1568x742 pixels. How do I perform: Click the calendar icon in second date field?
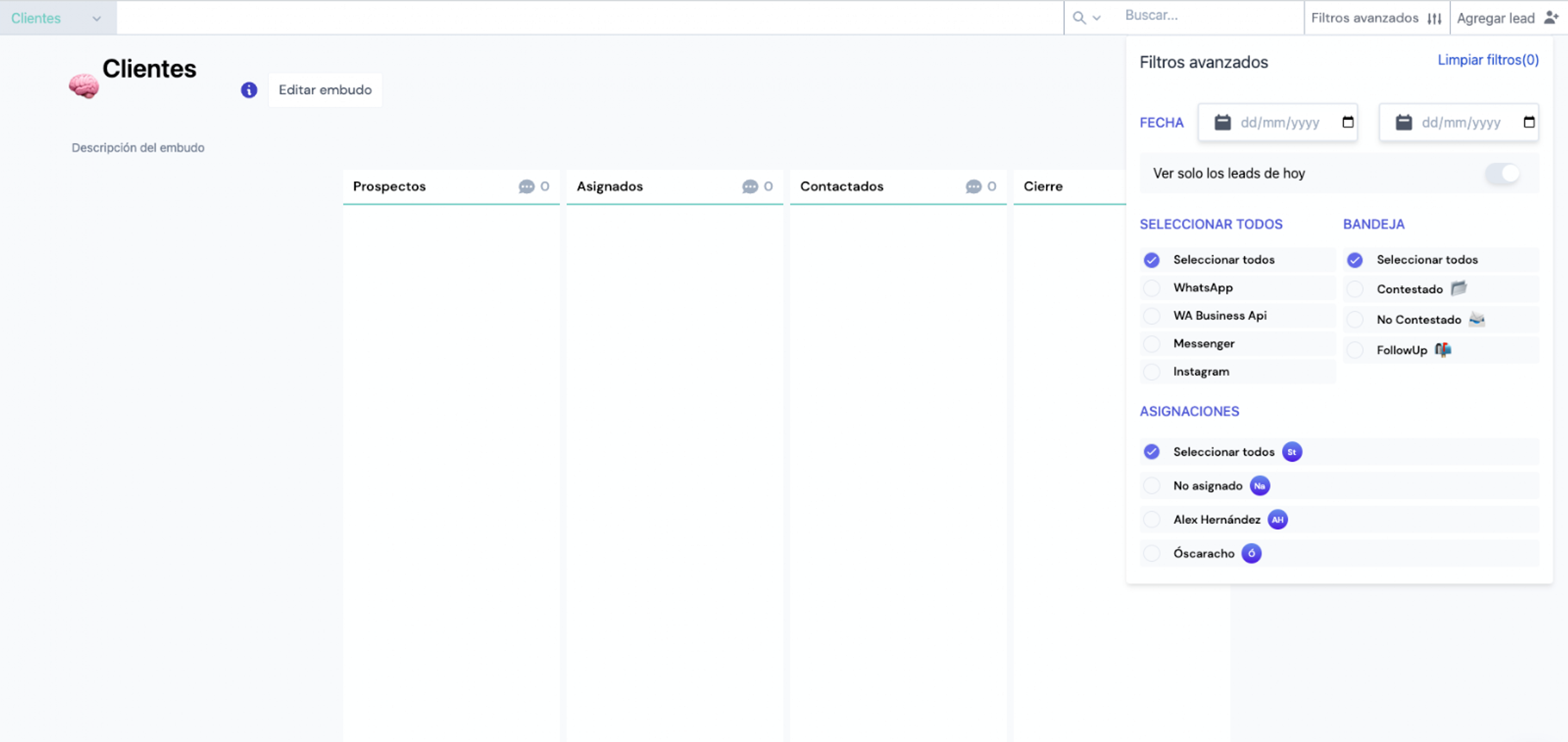(x=1404, y=123)
